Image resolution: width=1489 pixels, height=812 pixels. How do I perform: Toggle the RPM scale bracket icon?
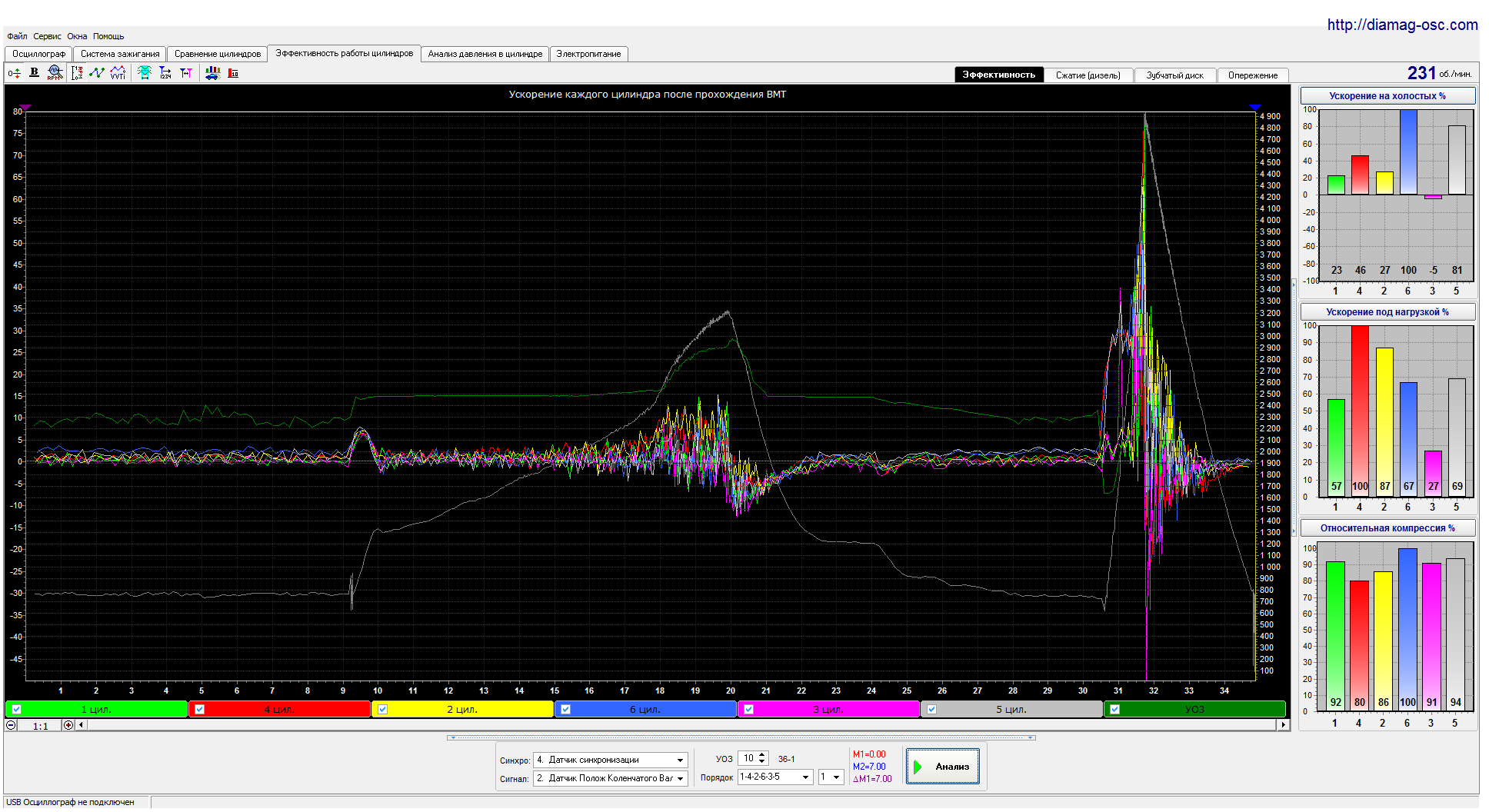(77, 72)
